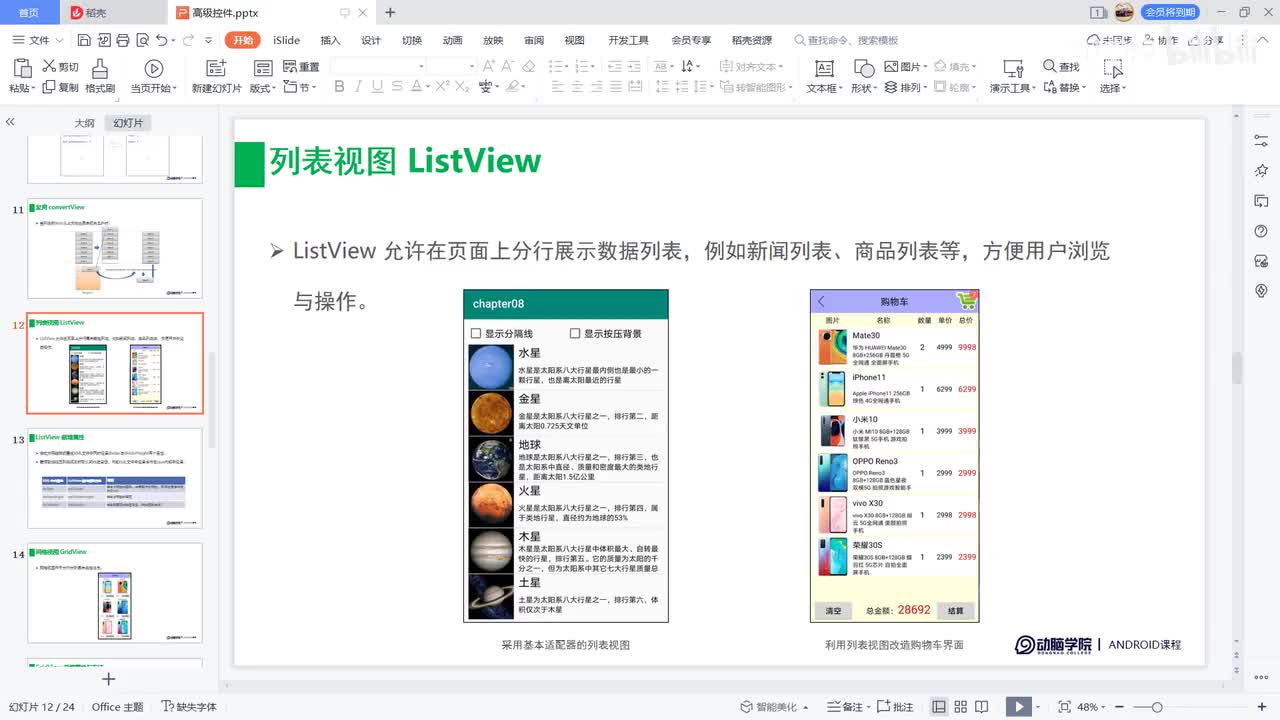This screenshot has width=1280, height=720.
Task: Open the Insert (插入) ribbon tab
Action: [330, 40]
